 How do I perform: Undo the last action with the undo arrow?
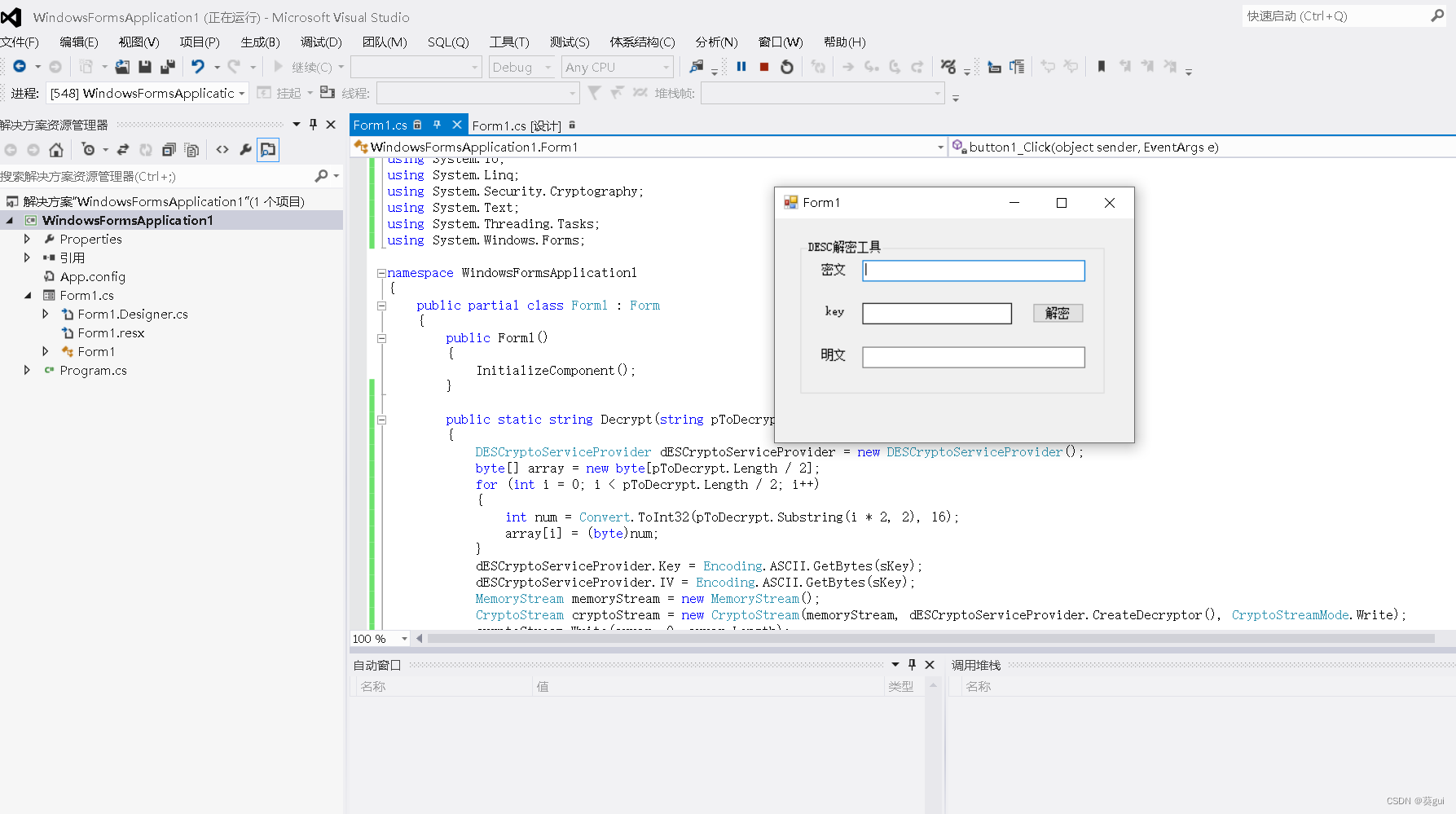pos(198,67)
